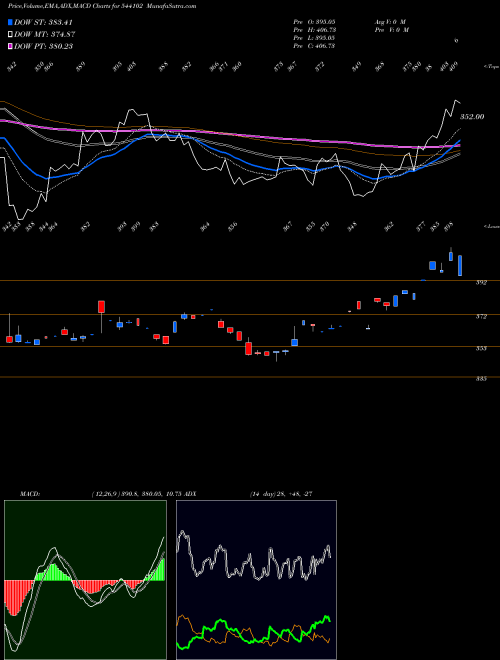This screenshot has width=500, height=660.
Task: Click the 'Pre O: 393.05' open value
Action: click(x=314, y=22)
